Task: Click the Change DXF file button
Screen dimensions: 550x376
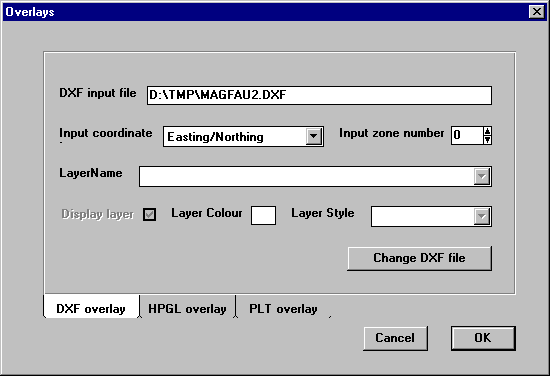Action: coord(420,258)
